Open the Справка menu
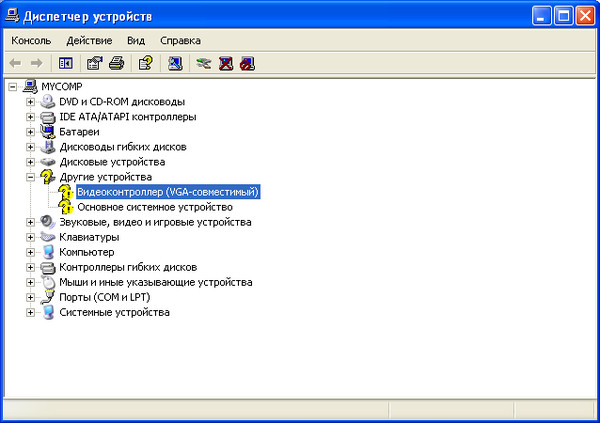Viewport: 600px width, 423px height. [x=180, y=41]
